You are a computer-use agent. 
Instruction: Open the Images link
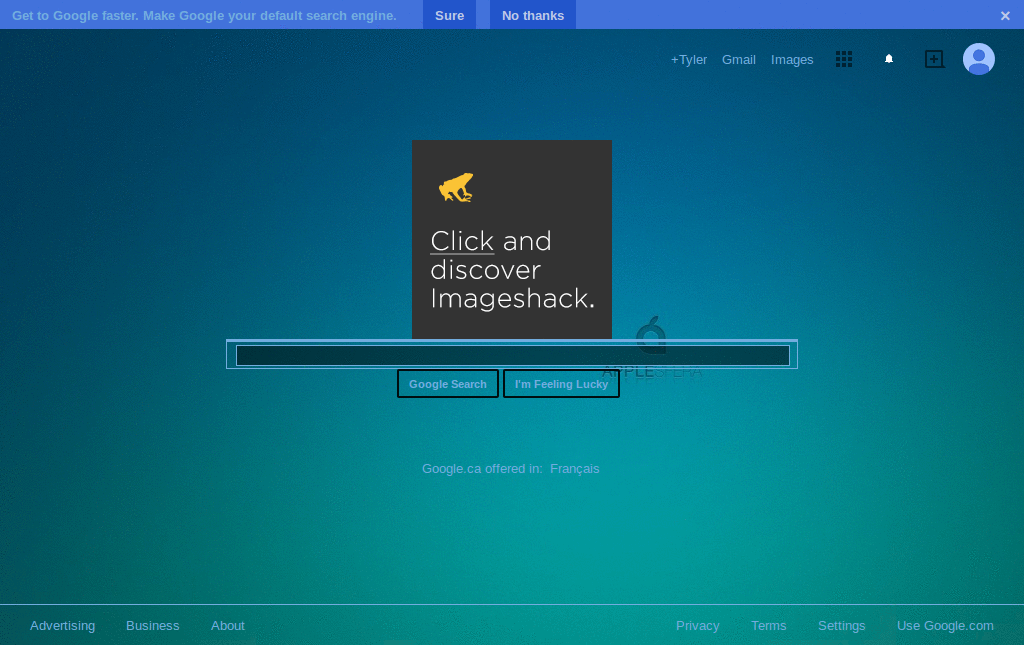point(792,59)
